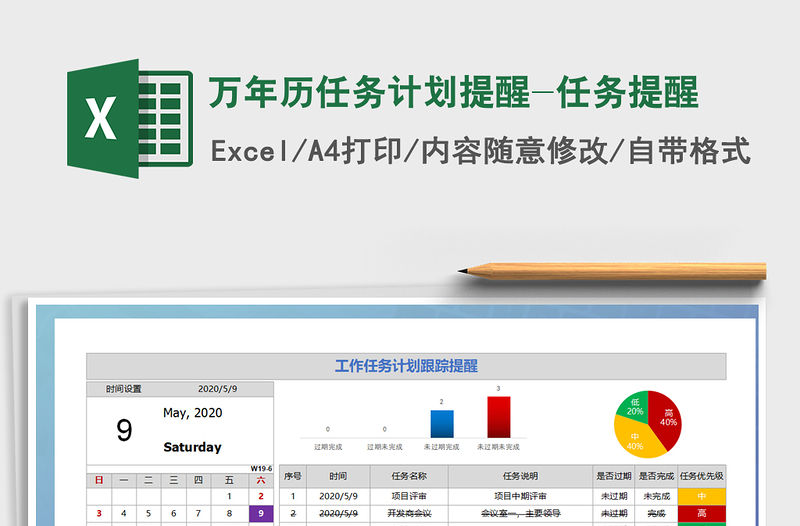Click the yellow 中 priority cell

pos(701,495)
